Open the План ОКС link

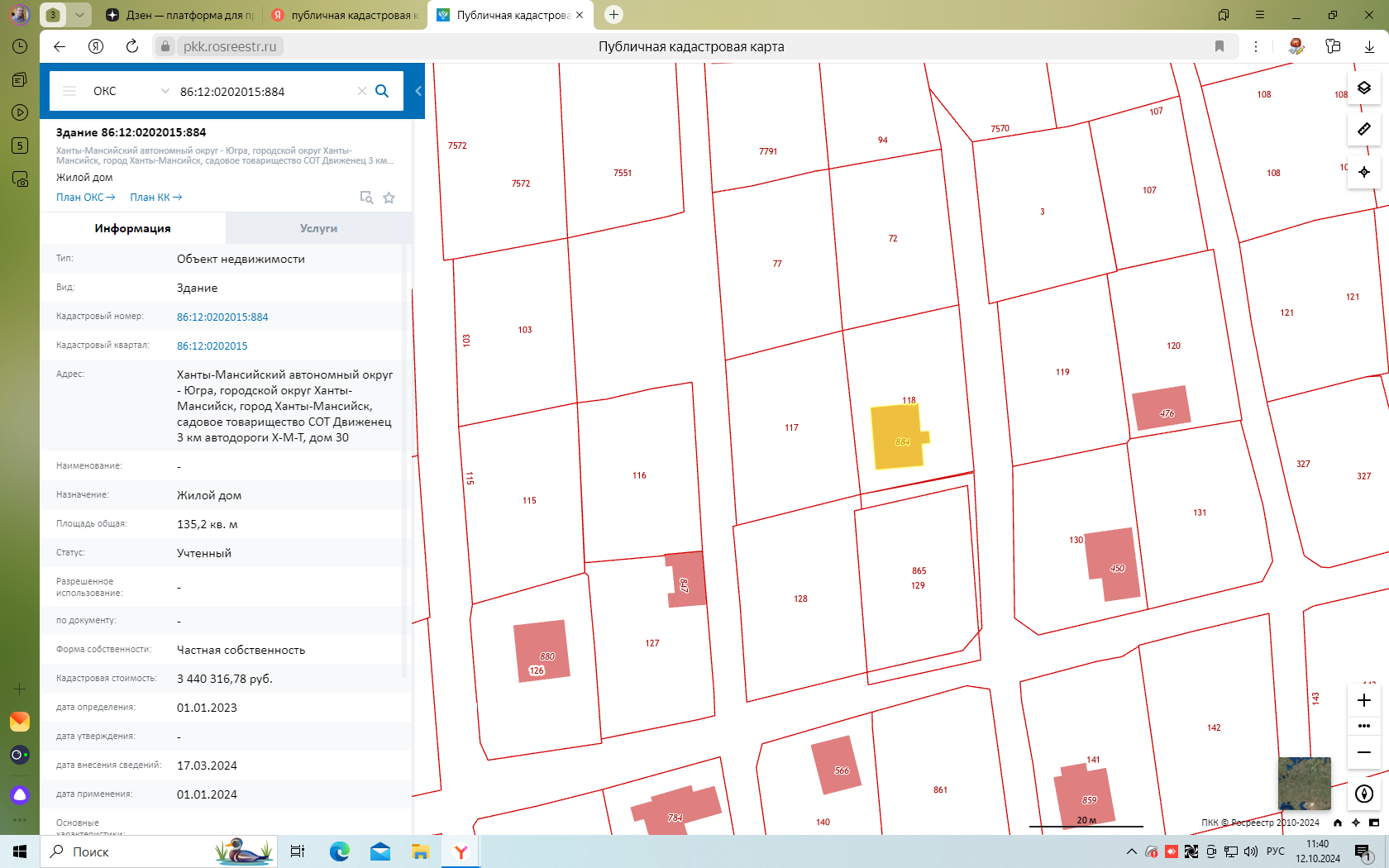tap(85, 198)
